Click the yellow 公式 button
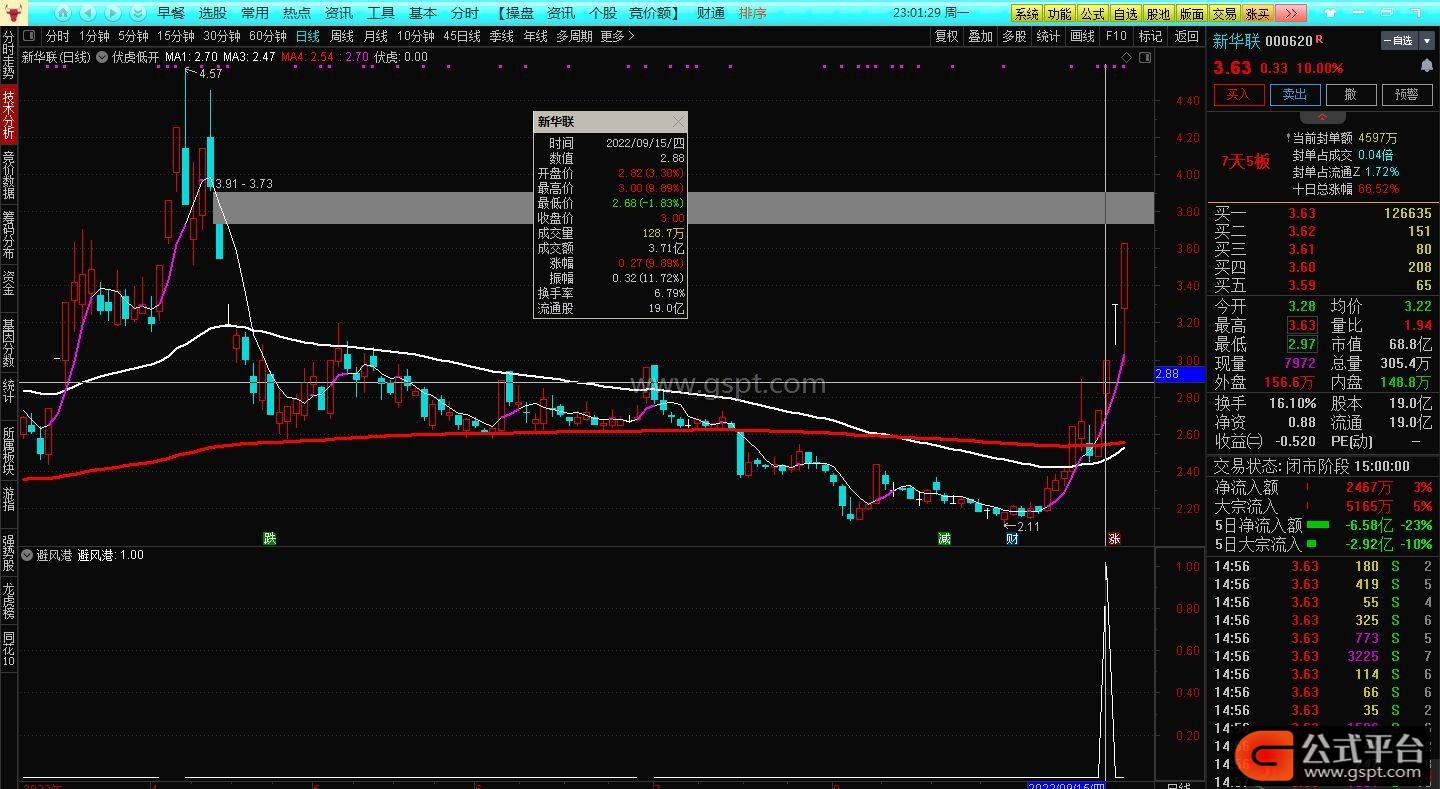This screenshot has width=1440, height=789. [1092, 14]
